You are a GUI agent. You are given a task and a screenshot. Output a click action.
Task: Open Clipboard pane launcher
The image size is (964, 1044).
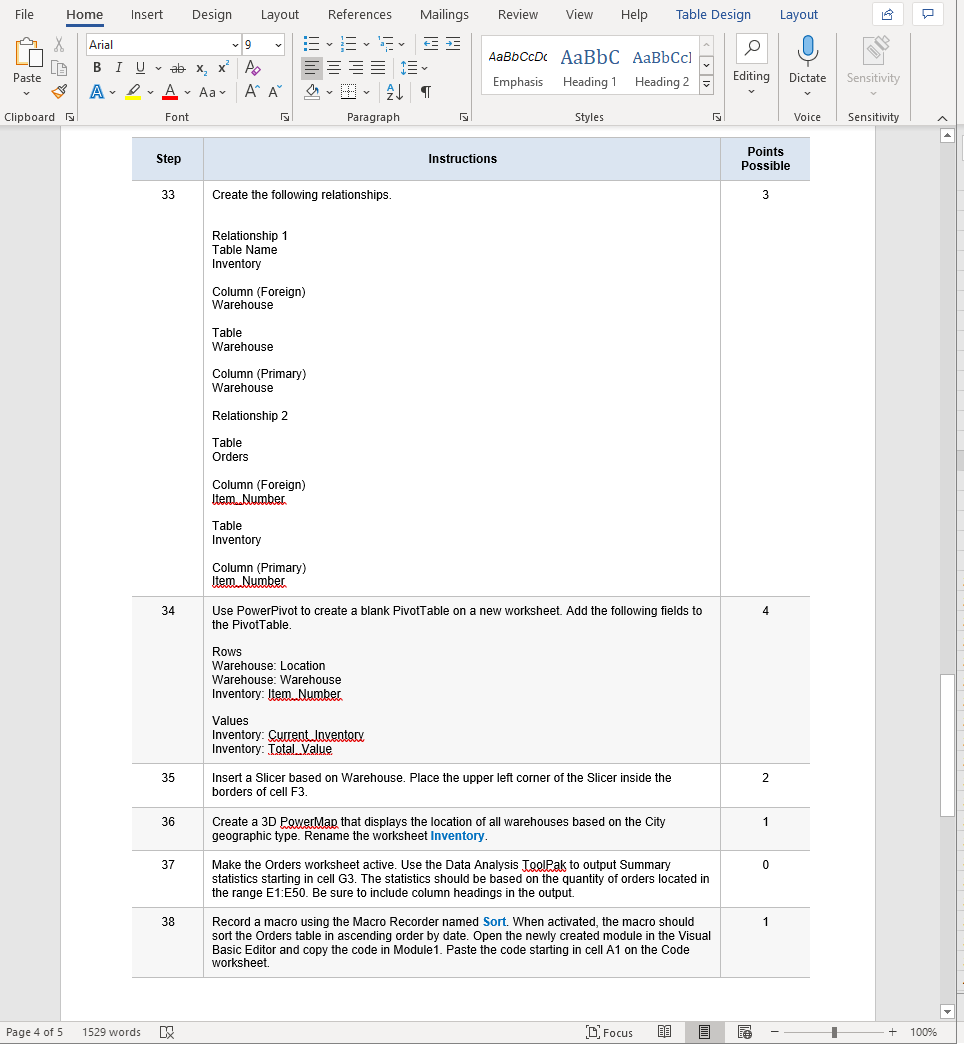coord(69,117)
